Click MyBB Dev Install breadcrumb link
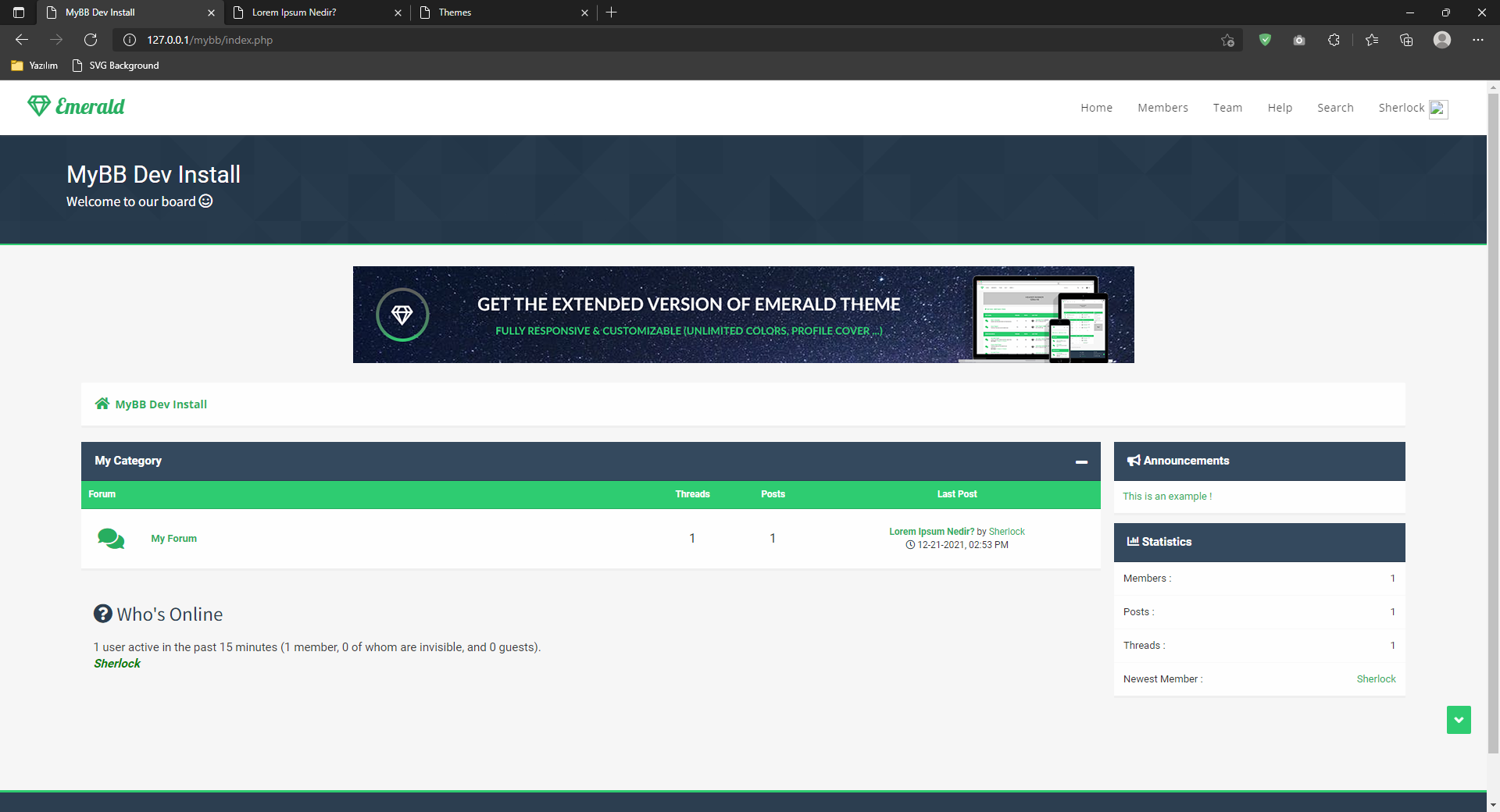Viewport: 1500px width, 812px height. click(x=161, y=404)
